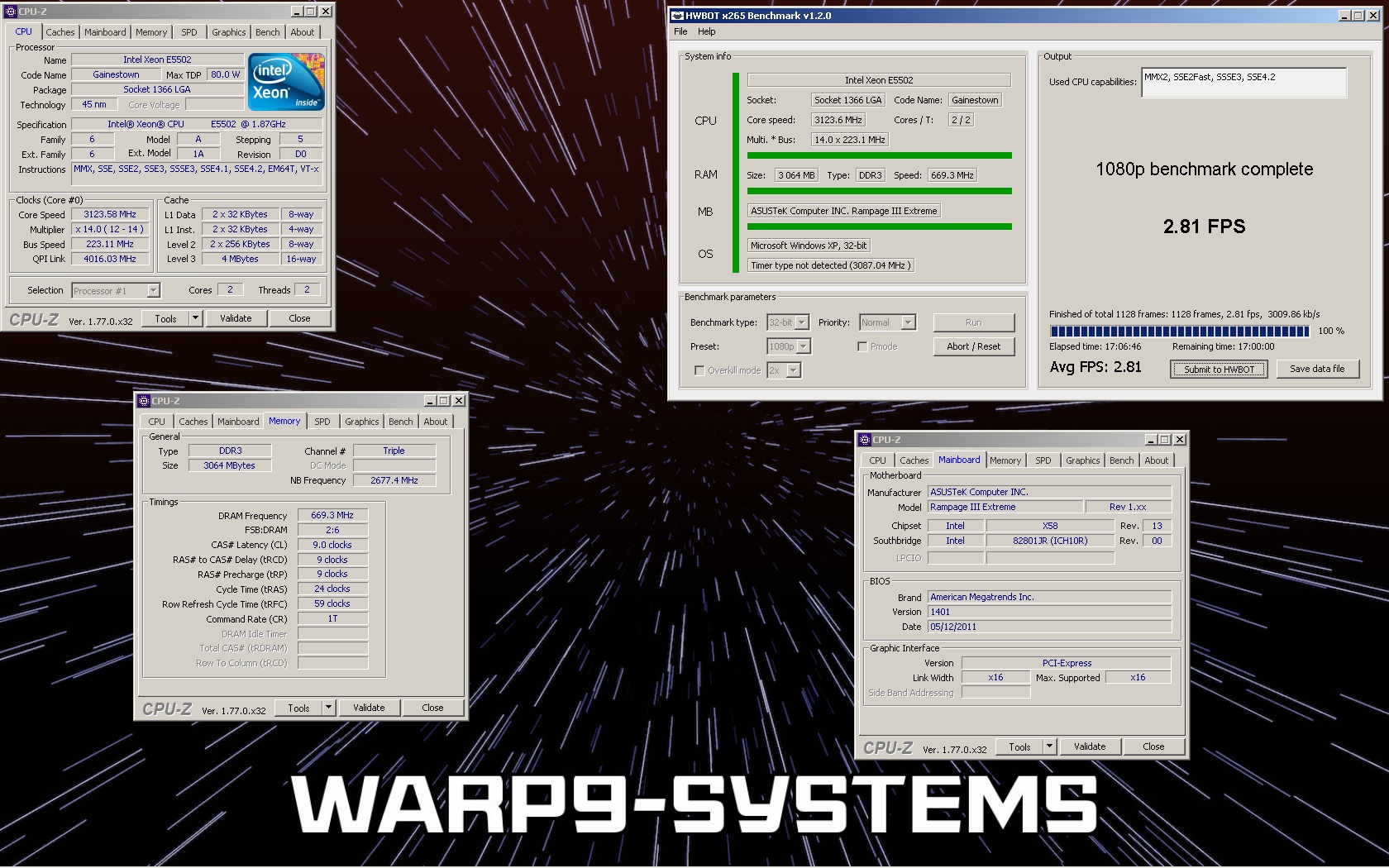Click the Southbridge 82801JR (ICH10R) field
Screen dimensions: 1389x868
click(1050, 541)
